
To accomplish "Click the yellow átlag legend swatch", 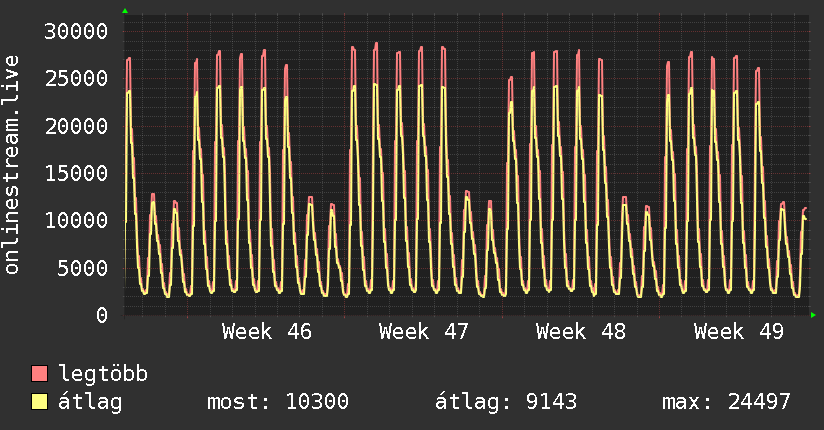I will [39, 402].
